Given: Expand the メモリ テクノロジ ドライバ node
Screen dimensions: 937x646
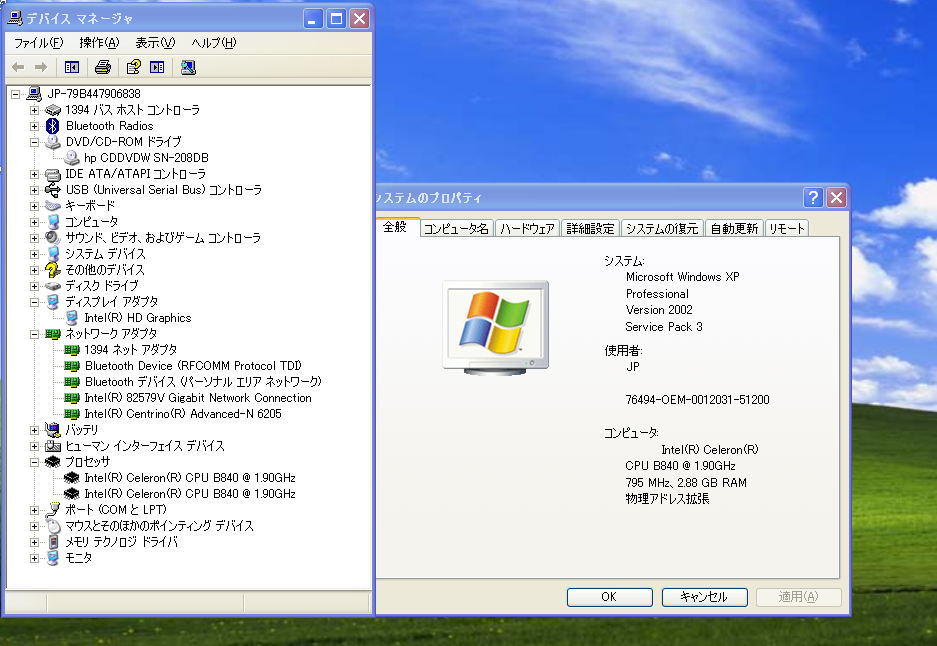Looking at the screenshot, I should [x=34, y=542].
